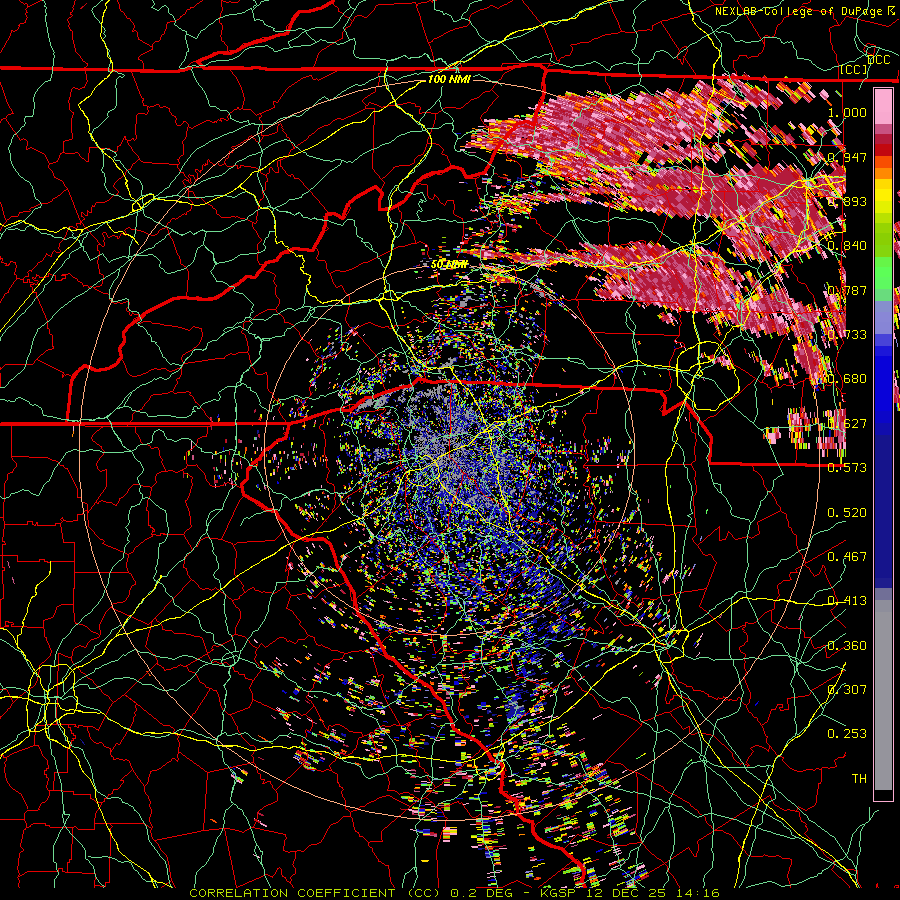Viewport: 900px width, 900px height.
Task: Pick the bright green color bar segment
Action: 883,273
